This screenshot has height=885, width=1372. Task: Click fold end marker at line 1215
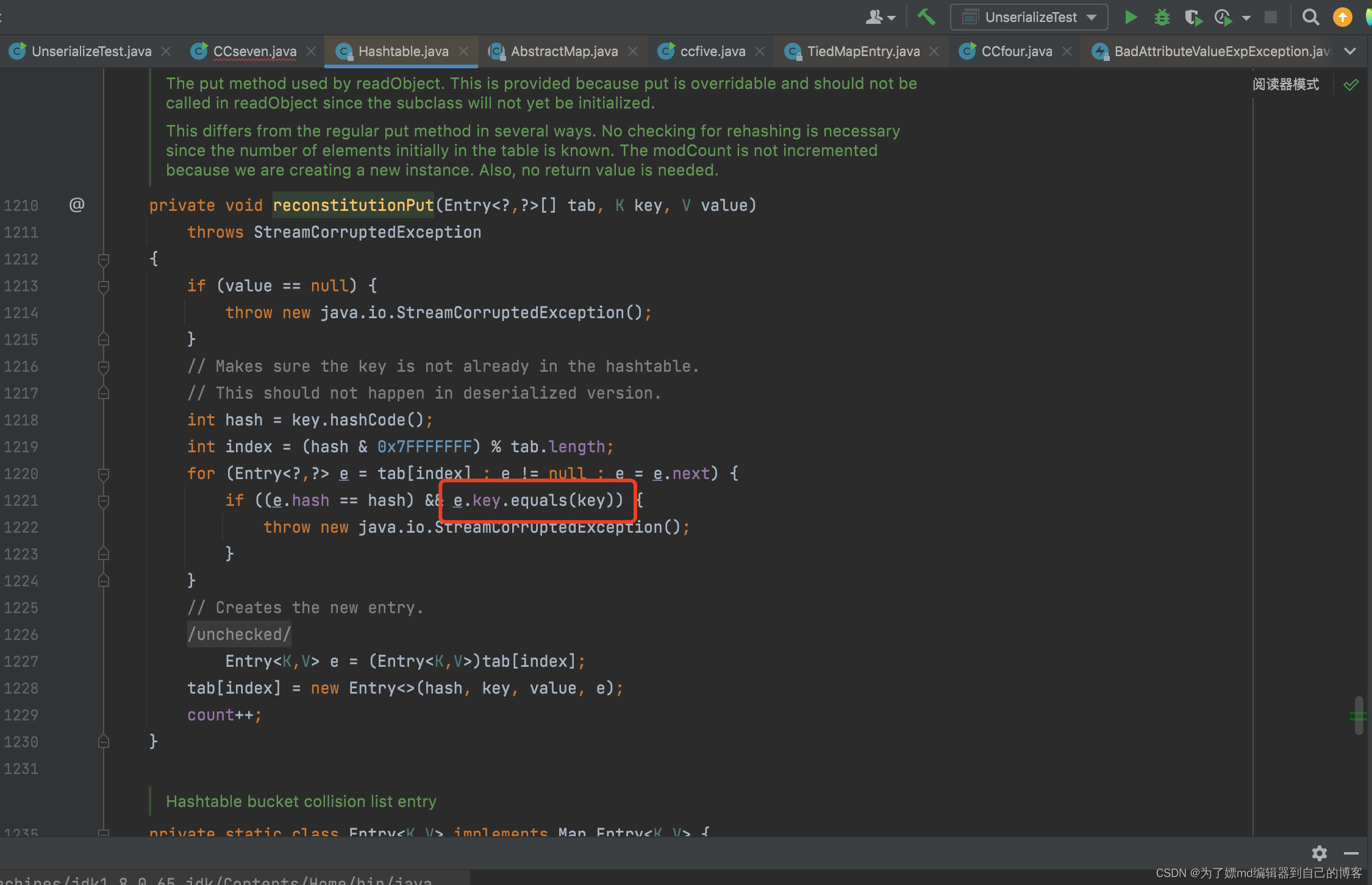[104, 339]
